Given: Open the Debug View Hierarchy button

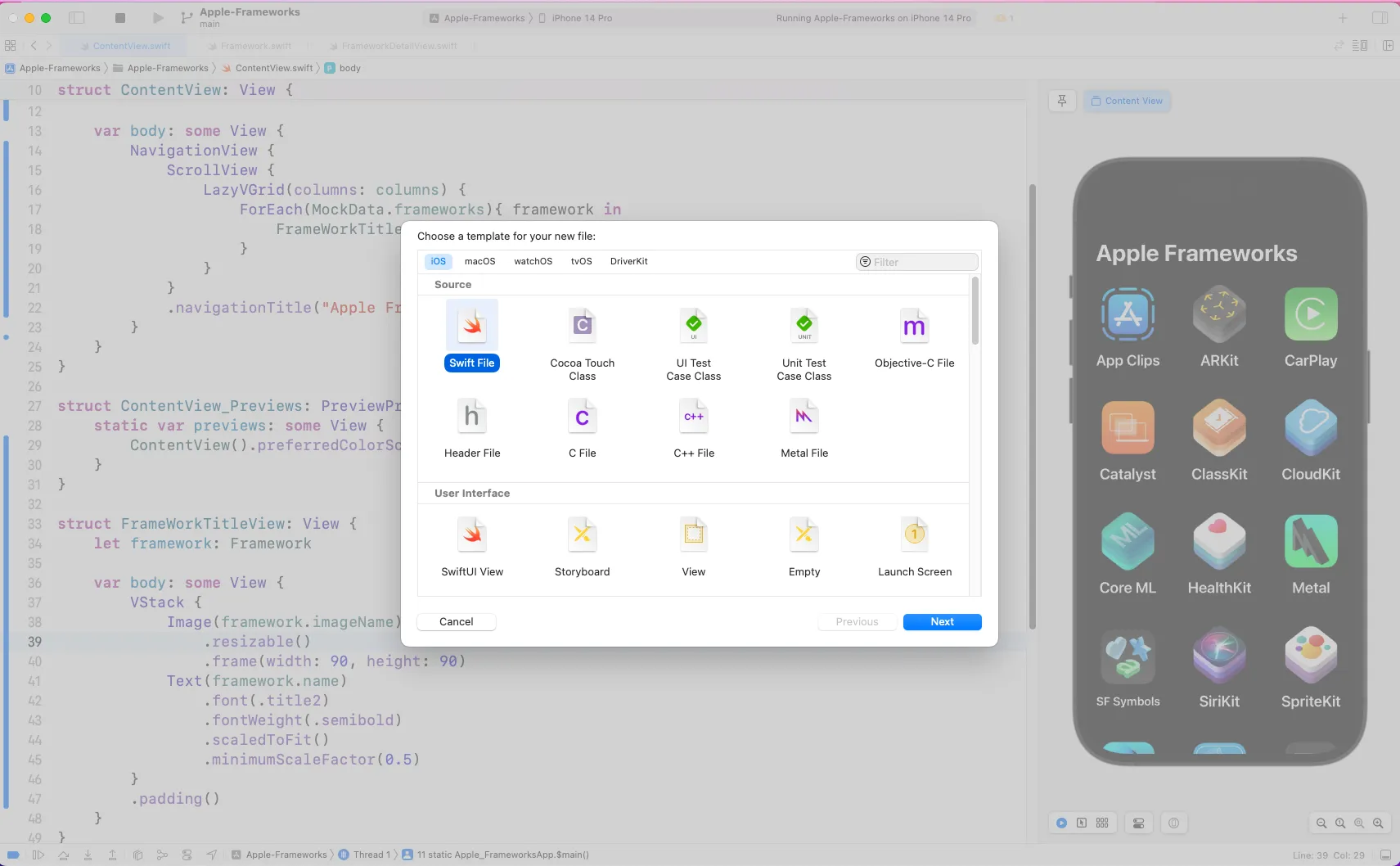Looking at the screenshot, I should 137,855.
